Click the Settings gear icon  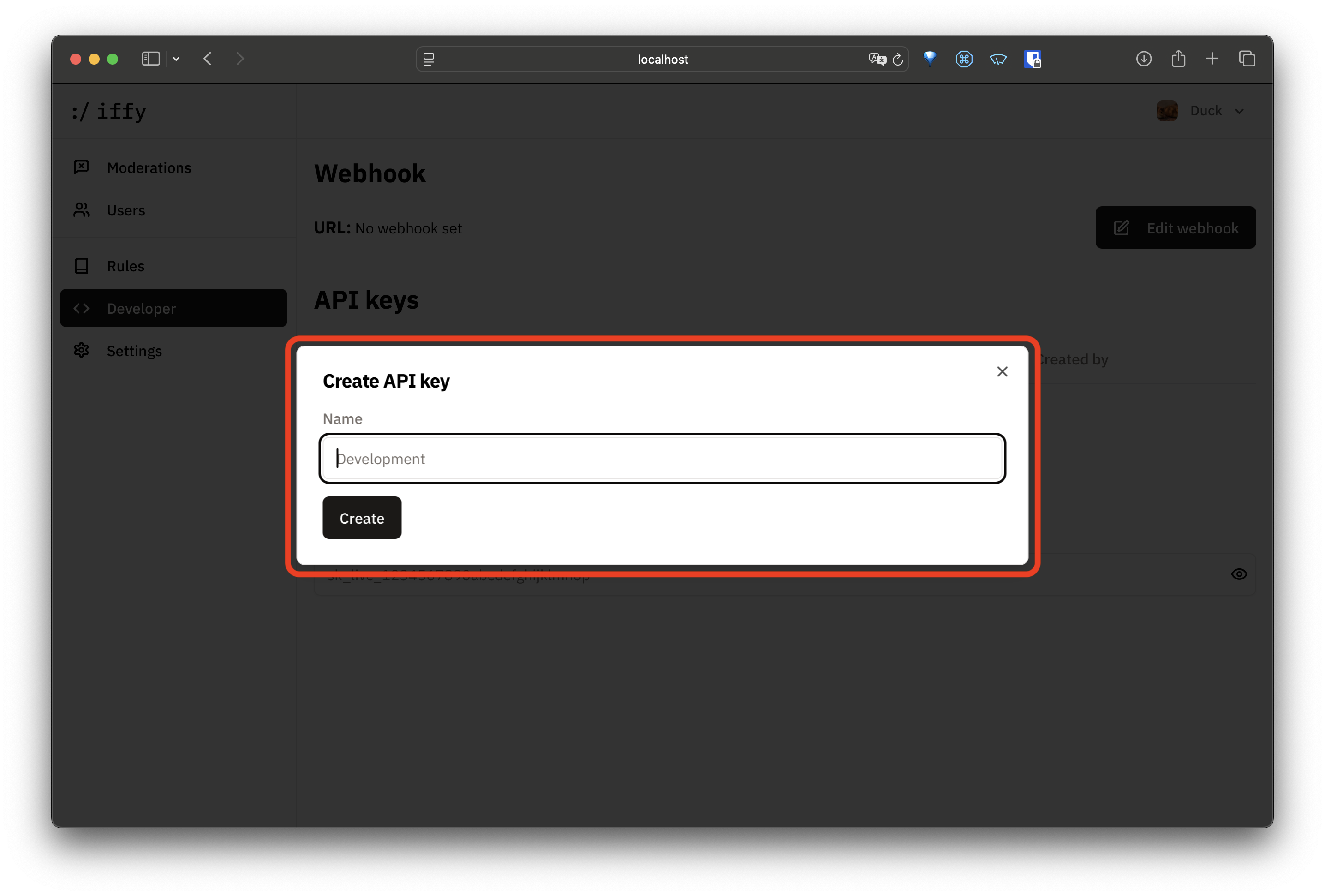[x=82, y=351]
